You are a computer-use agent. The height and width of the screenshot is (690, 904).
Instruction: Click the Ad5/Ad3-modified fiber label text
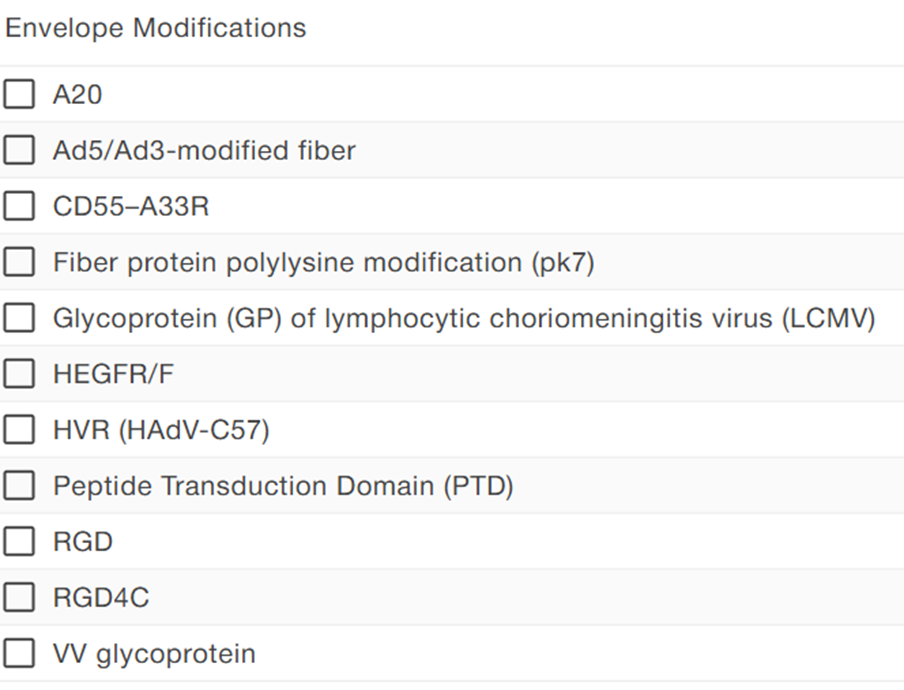[204, 151]
